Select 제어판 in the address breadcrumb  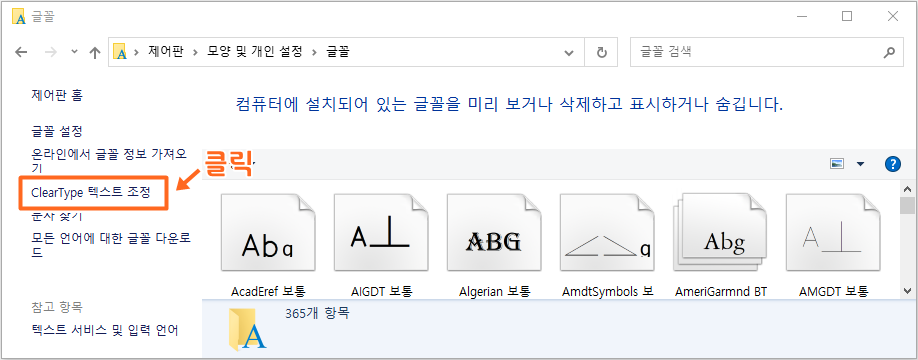[x=166, y=52]
